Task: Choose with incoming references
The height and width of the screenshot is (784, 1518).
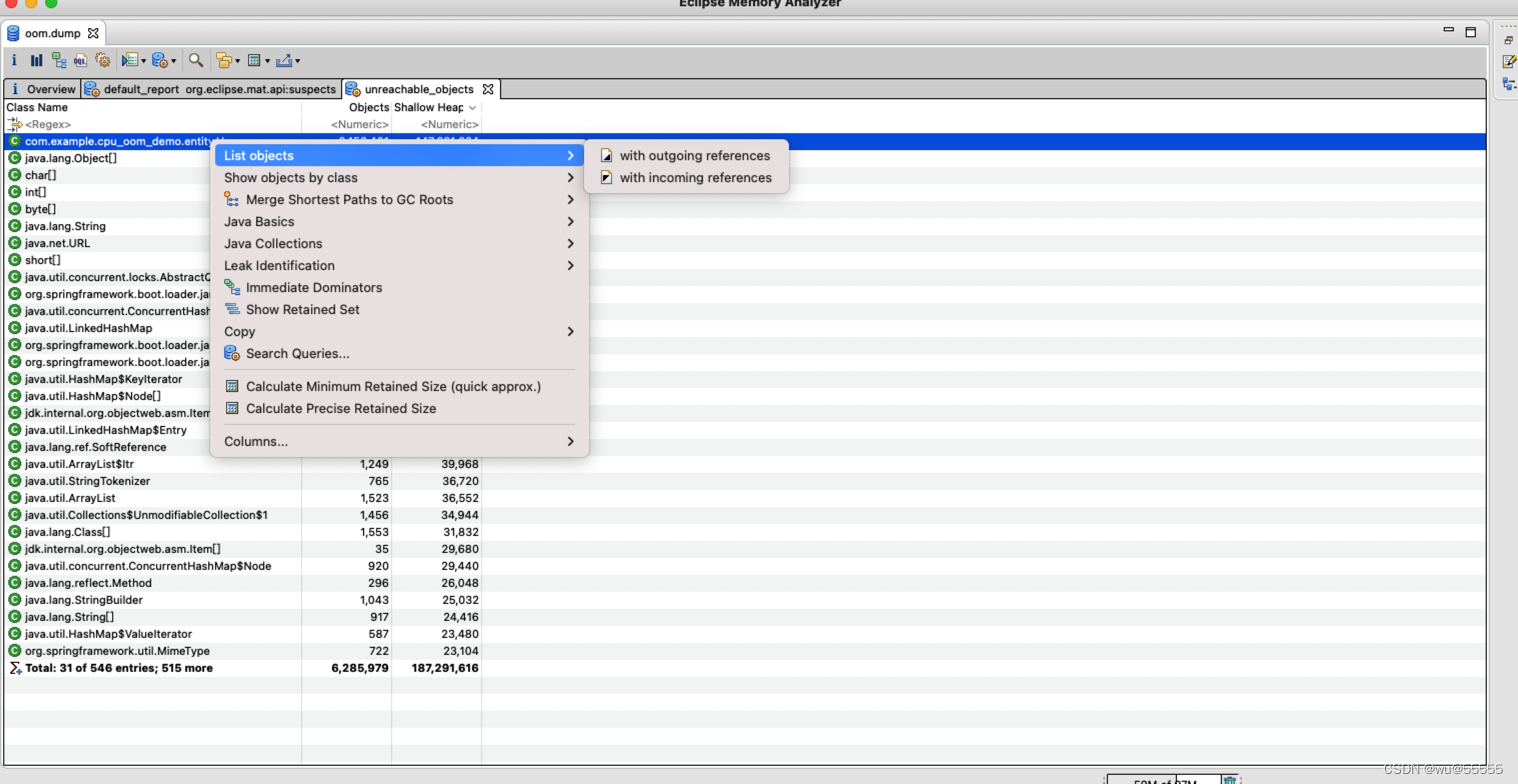Action: point(687,178)
